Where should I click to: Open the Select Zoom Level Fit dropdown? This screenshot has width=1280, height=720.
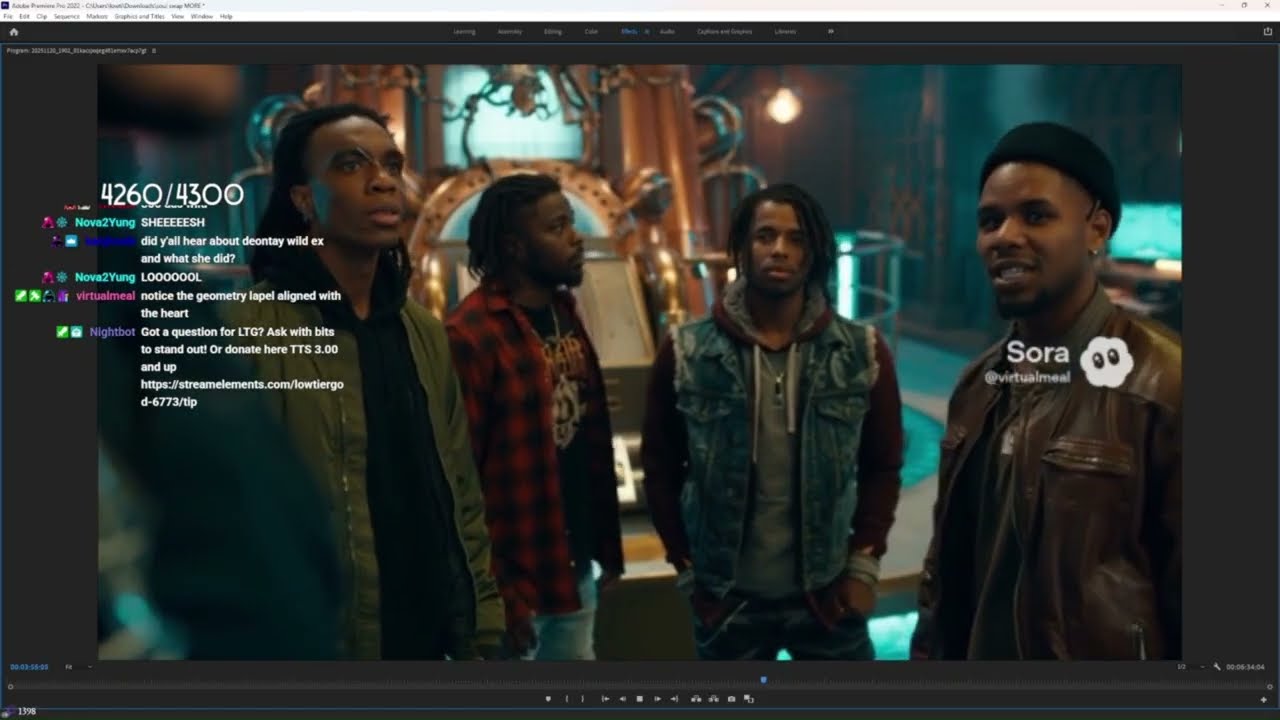coord(79,667)
